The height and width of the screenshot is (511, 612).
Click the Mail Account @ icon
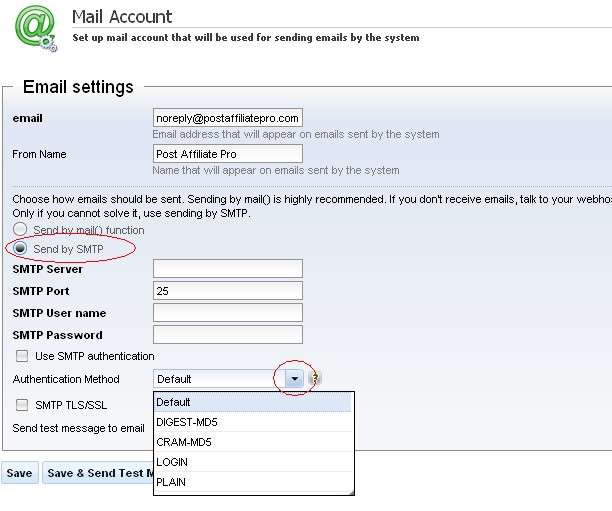pyautogui.click(x=35, y=27)
